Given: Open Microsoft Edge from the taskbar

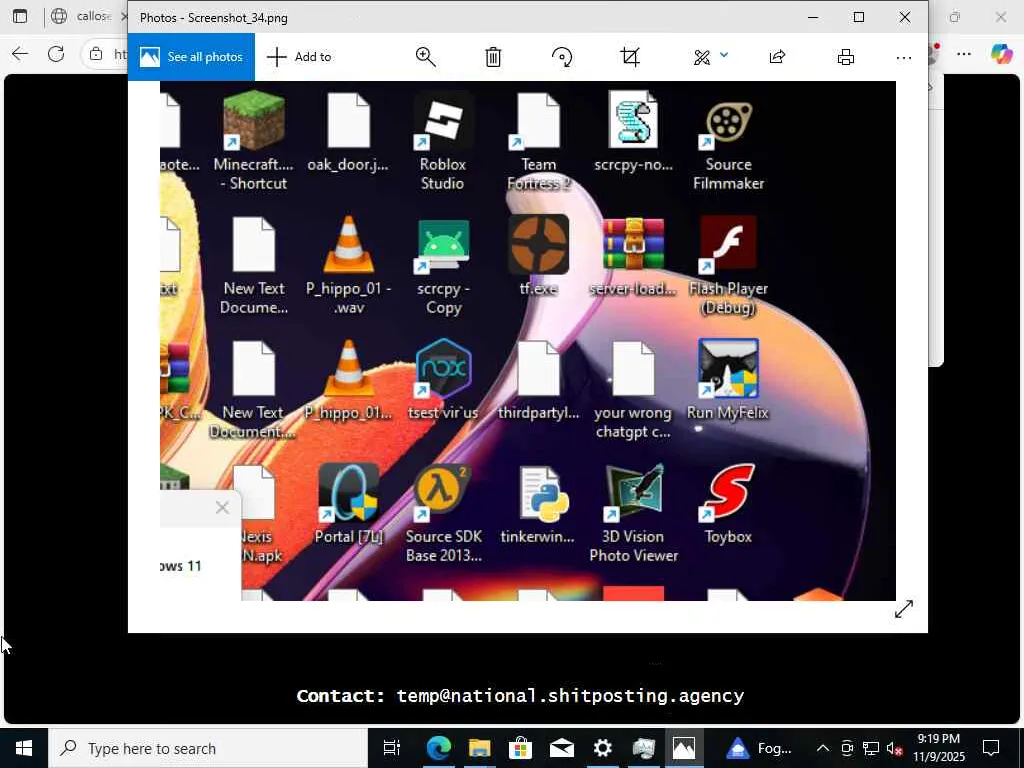Looking at the screenshot, I should (x=438, y=748).
